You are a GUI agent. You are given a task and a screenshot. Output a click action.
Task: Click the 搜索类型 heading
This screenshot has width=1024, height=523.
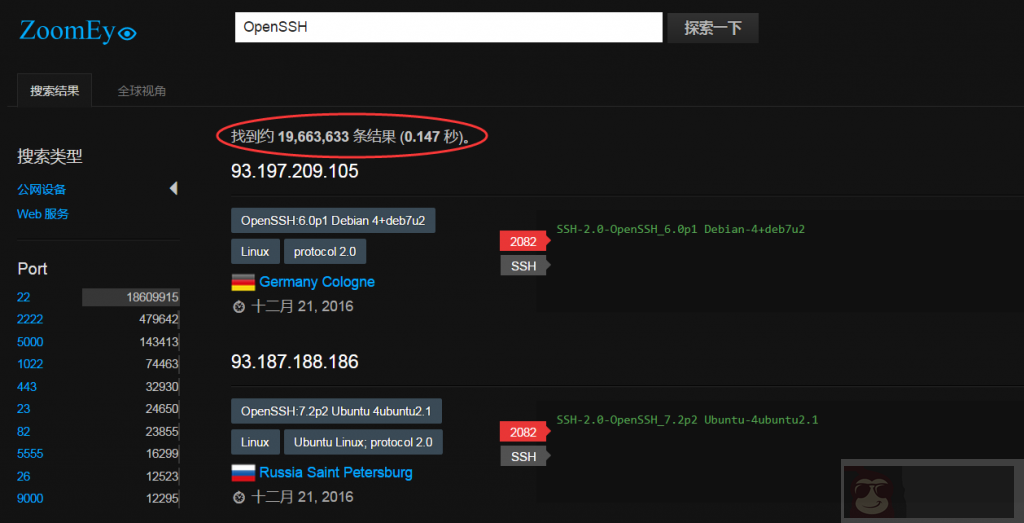pyautogui.click(x=50, y=156)
